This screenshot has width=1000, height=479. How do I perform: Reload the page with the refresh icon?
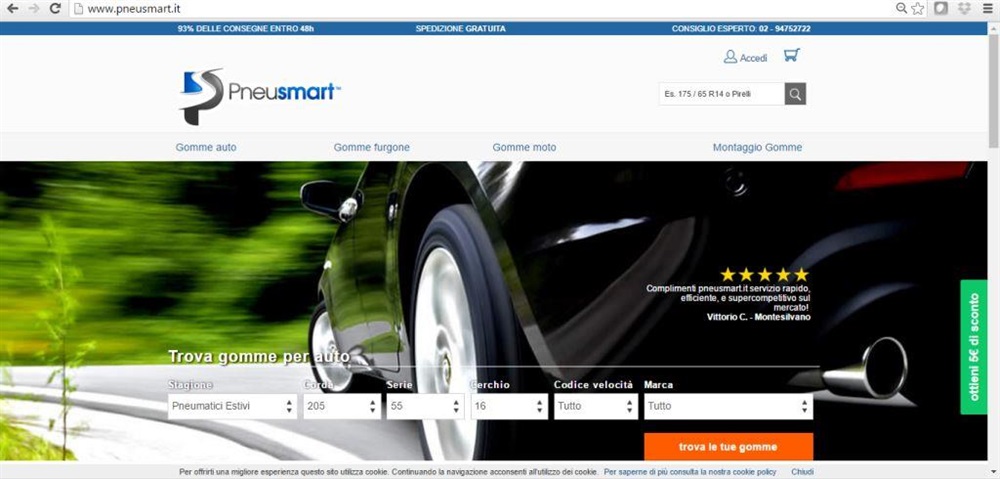point(55,9)
